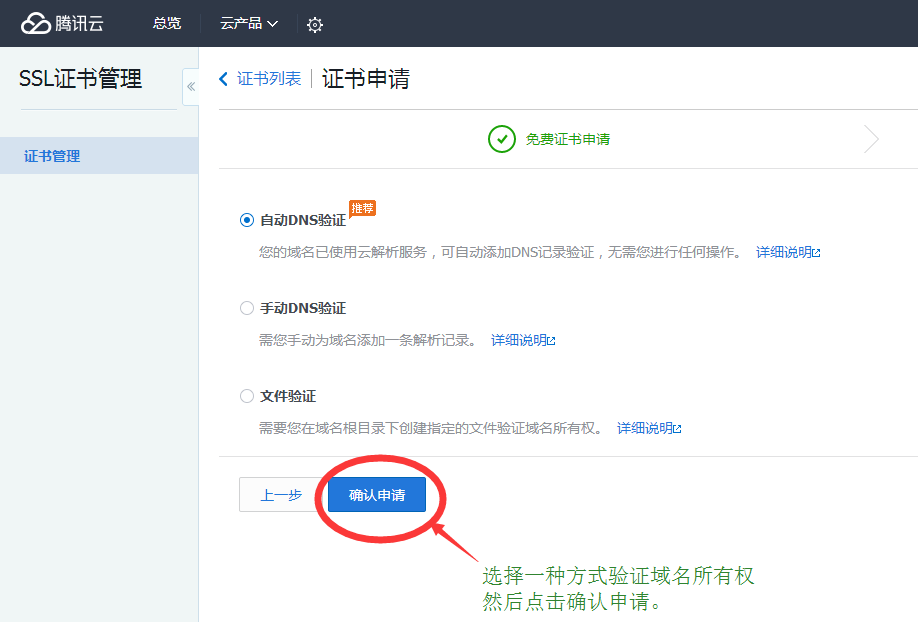This screenshot has height=622, width=918.
Task: Click the 免费证书申请 step label
Action: (x=568, y=139)
